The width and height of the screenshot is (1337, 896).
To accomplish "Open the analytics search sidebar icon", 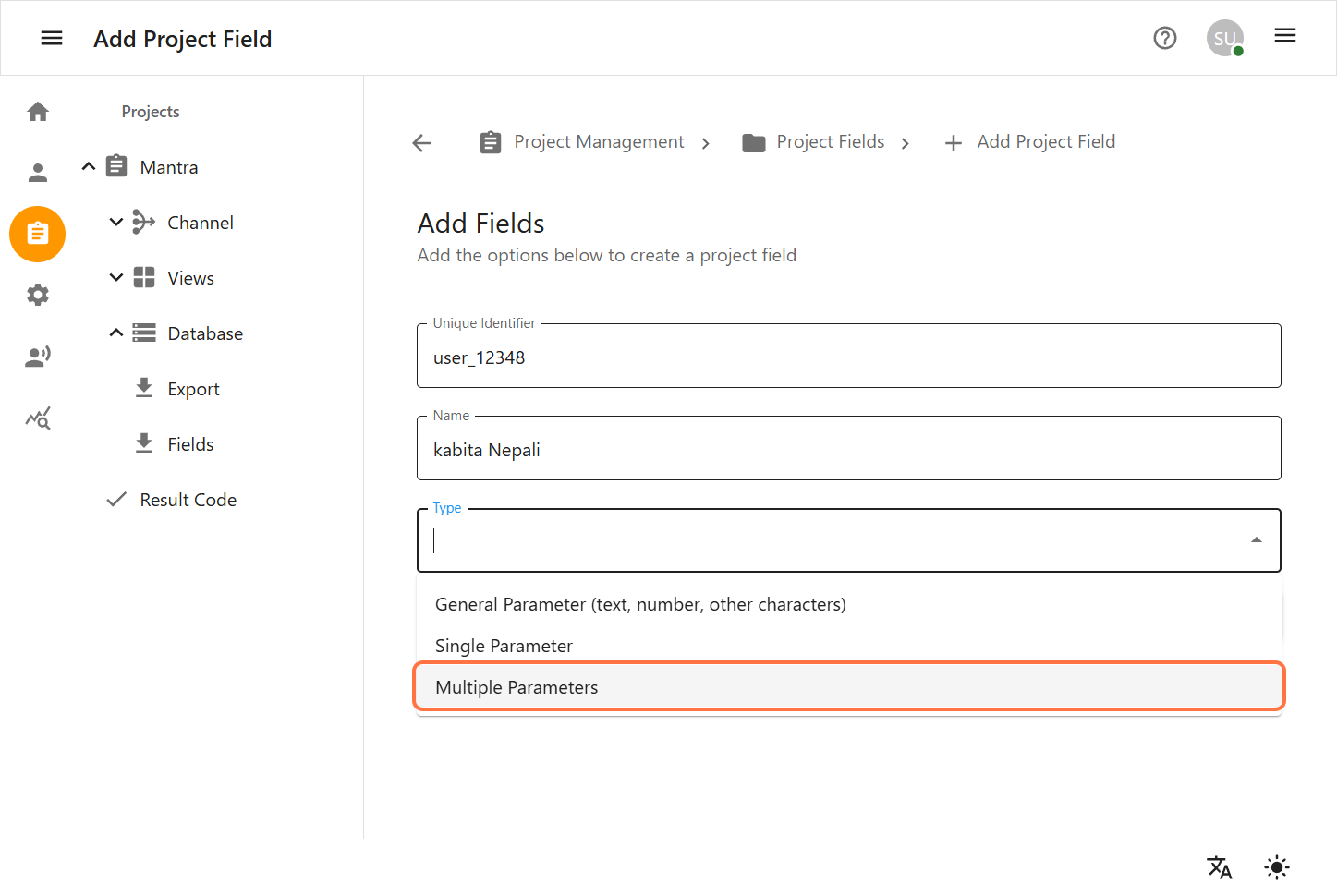I will (x=37, y=418).
